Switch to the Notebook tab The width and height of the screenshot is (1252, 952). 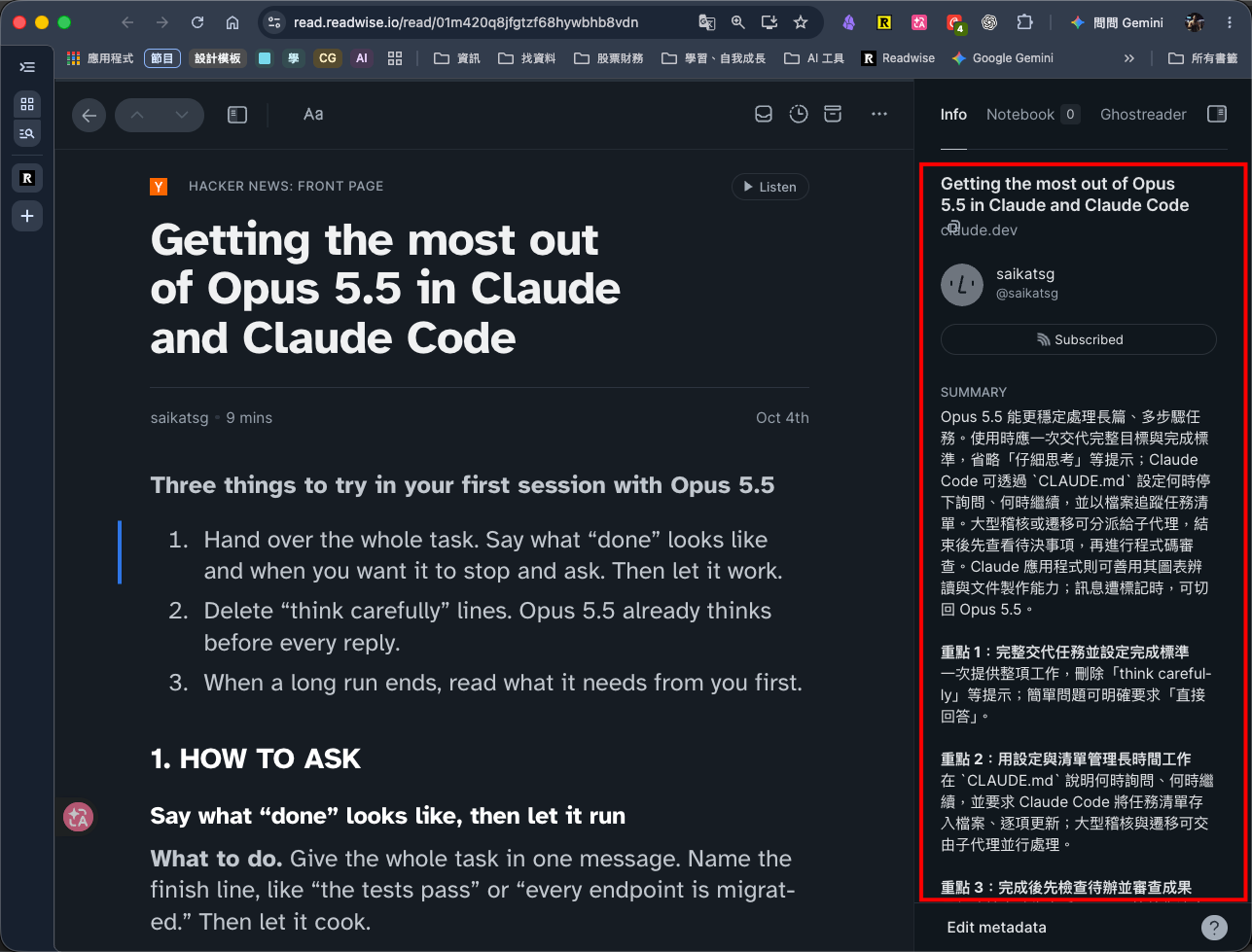click(x=1032, y=115)
